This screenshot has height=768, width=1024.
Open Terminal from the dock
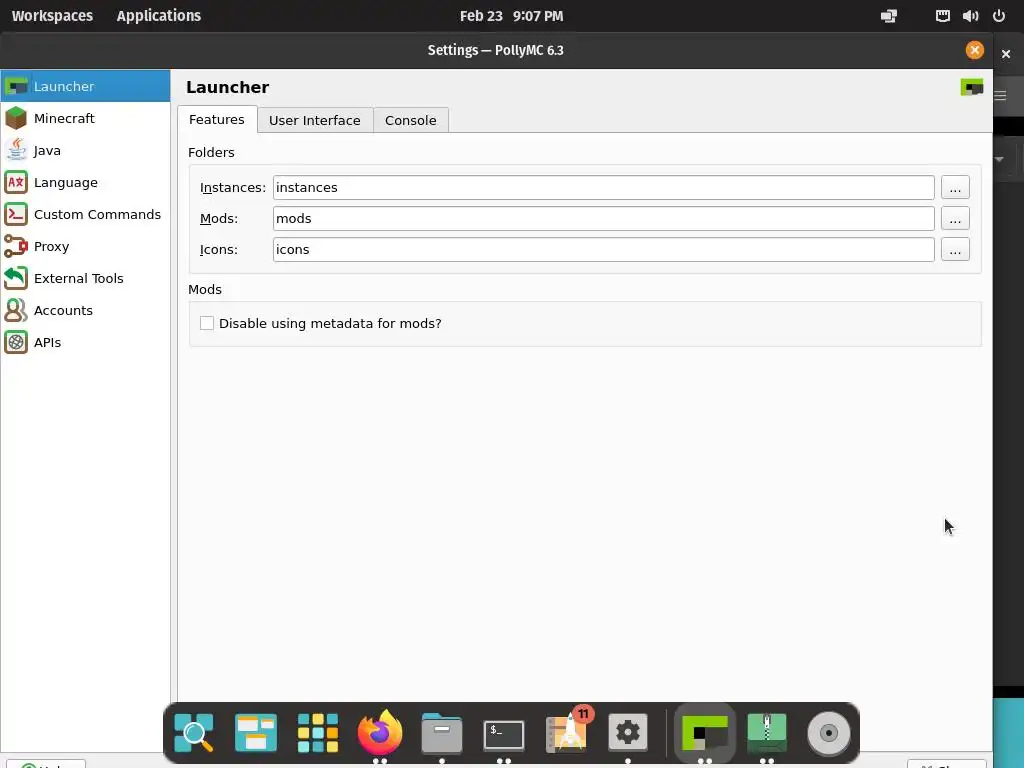504,734
